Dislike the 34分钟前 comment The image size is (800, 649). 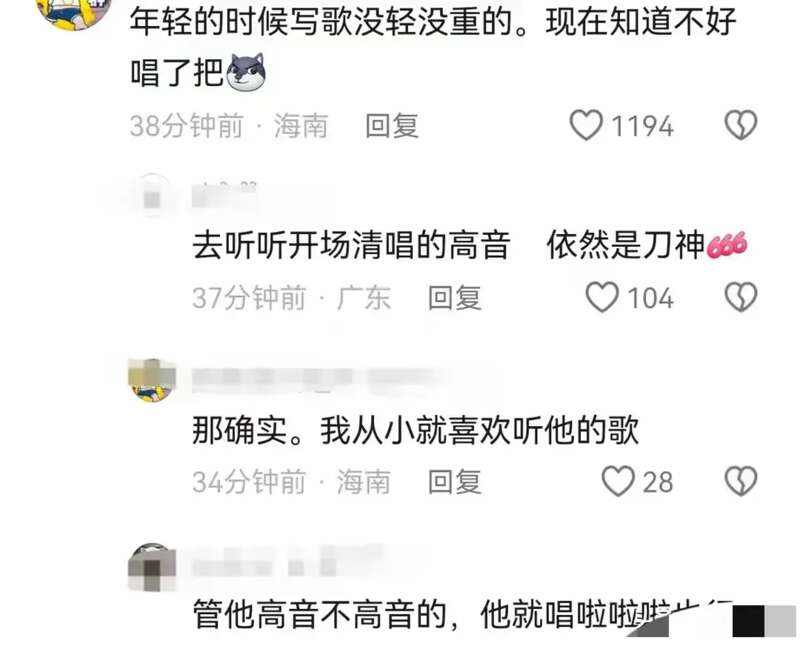click(741, 481)
